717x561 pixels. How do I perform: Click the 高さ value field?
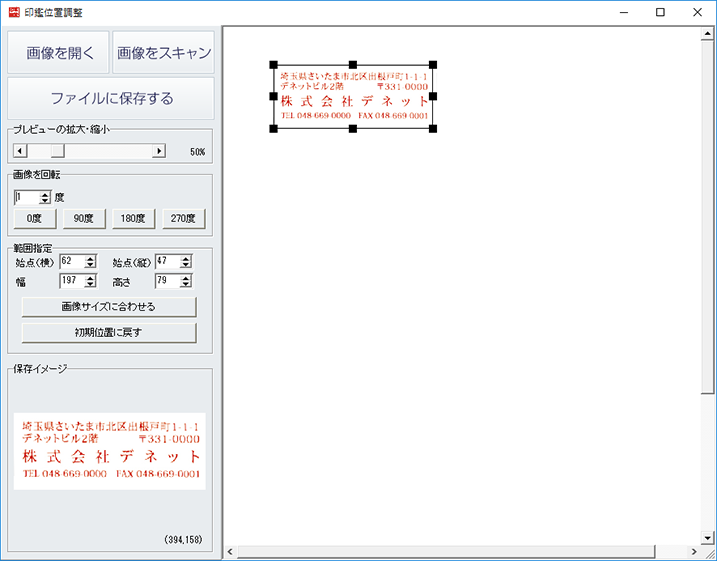(167, 281)
